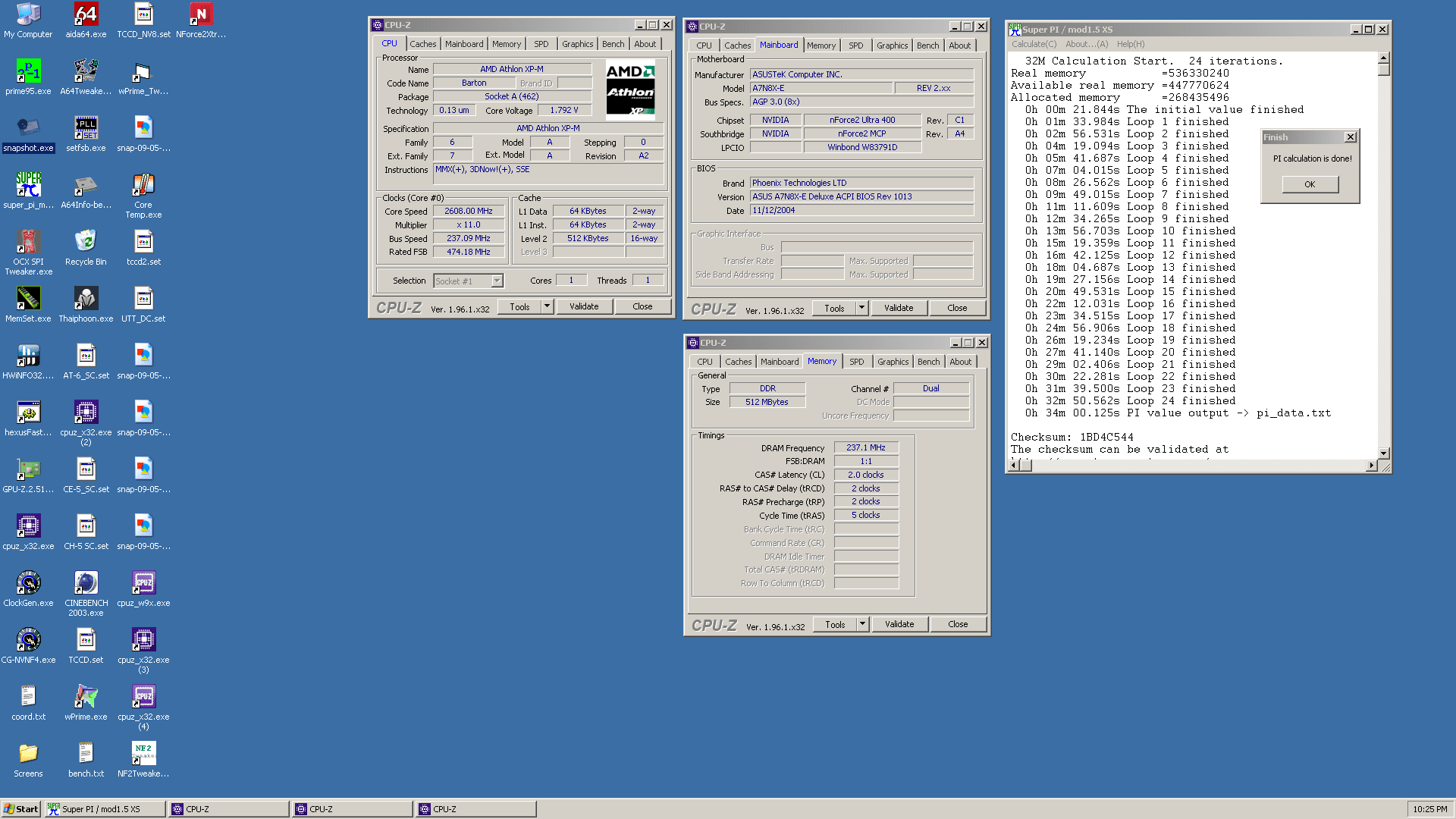Image resolution: width=1456 pixels, height=819 pixels.
Task: Open About...(A) menu in Super PI
Action: click(x=1087, y=44)
